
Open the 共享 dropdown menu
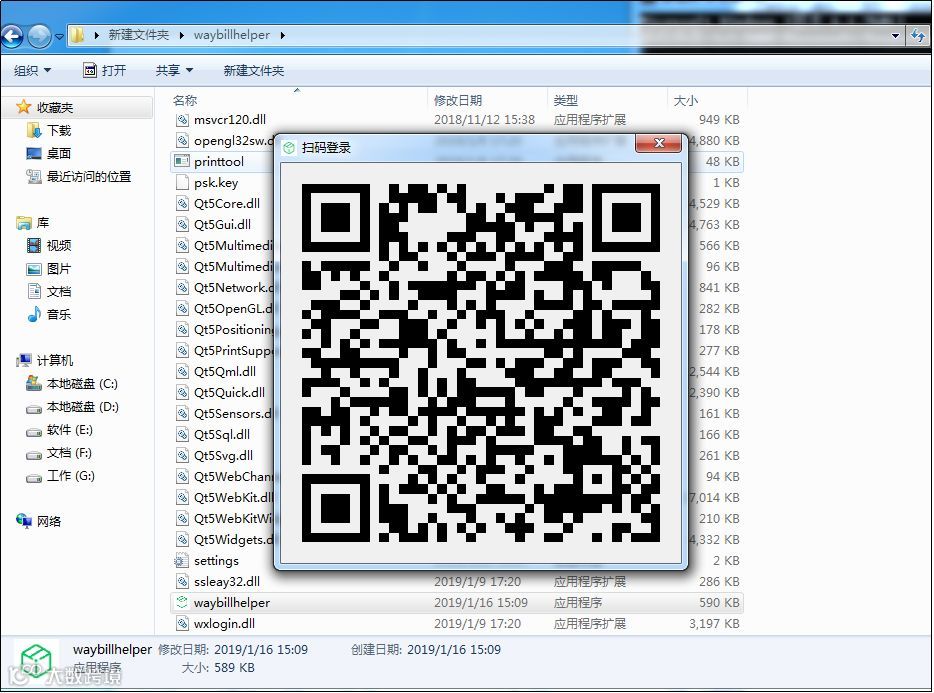[174, 70]
